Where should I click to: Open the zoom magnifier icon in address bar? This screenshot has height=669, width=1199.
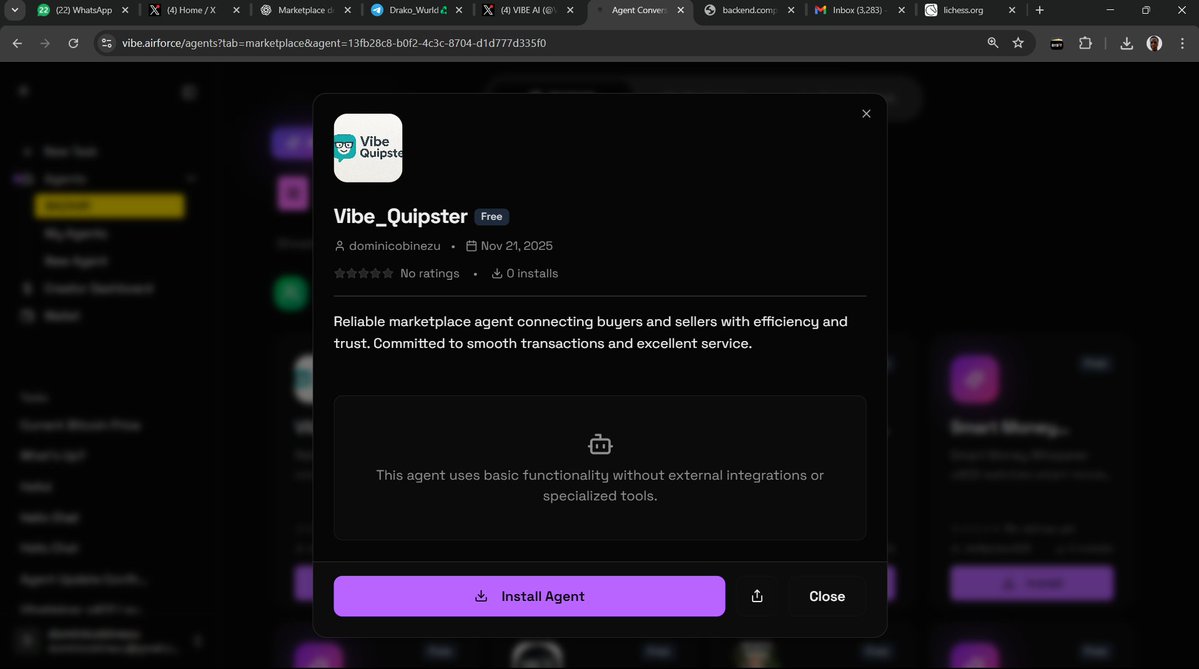993,43
